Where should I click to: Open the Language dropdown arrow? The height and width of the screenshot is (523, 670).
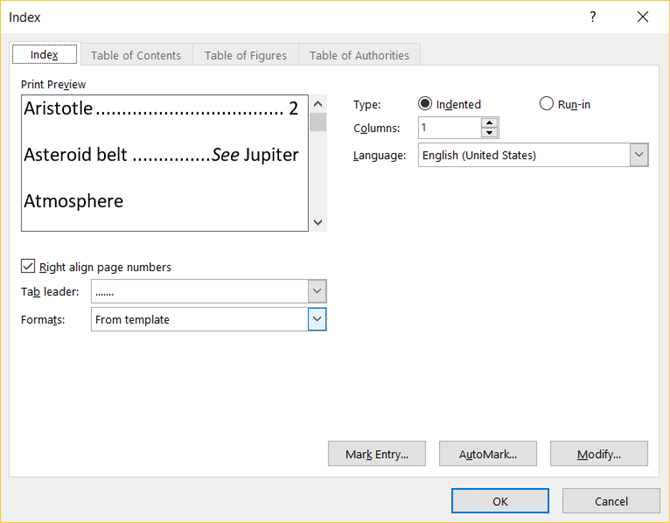(x=639, y=155)
